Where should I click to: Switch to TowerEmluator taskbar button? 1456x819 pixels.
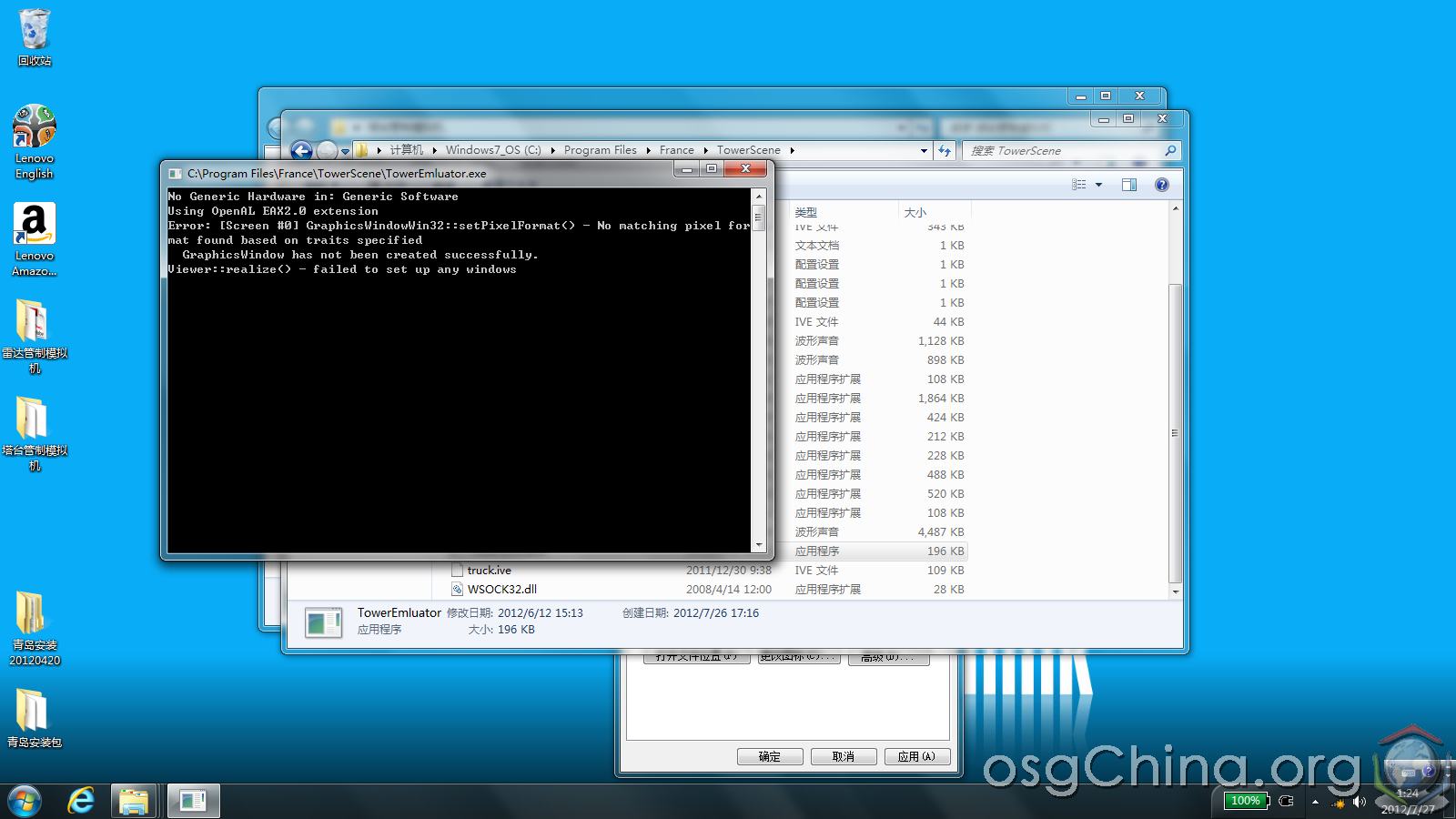coord(193,802)
